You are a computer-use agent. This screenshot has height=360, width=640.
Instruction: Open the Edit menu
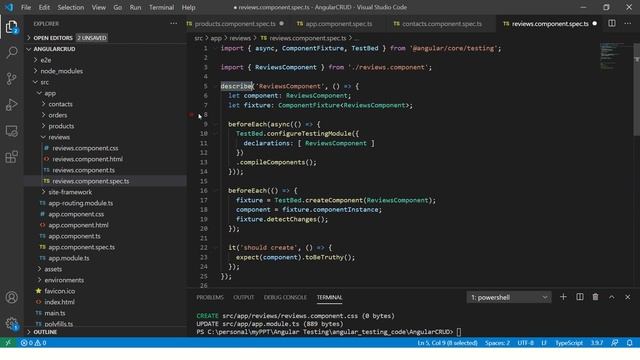[44, 7]
